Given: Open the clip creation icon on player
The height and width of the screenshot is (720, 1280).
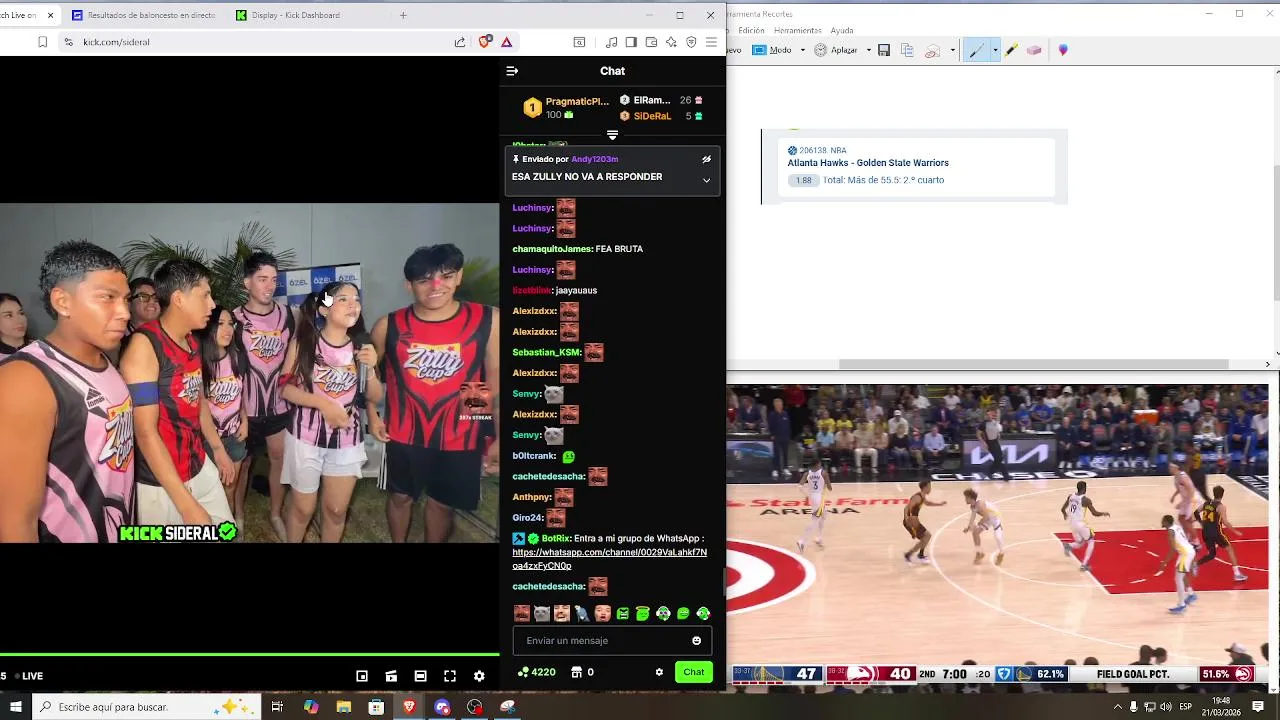Looking at the screenshot, I should (x=391, y=676).
